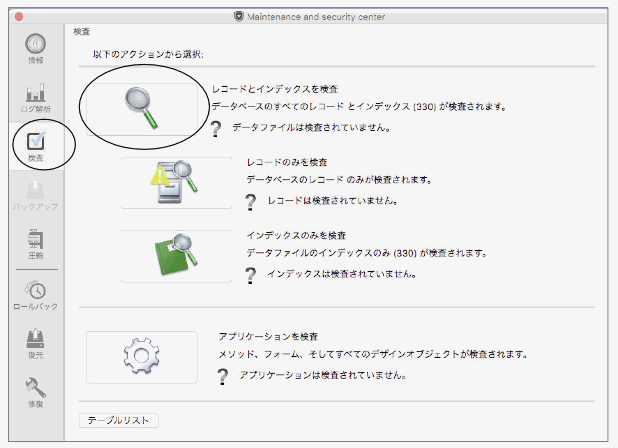
Task: Go to the 圧縮 (Compact) page
Action: pos(36,242)
